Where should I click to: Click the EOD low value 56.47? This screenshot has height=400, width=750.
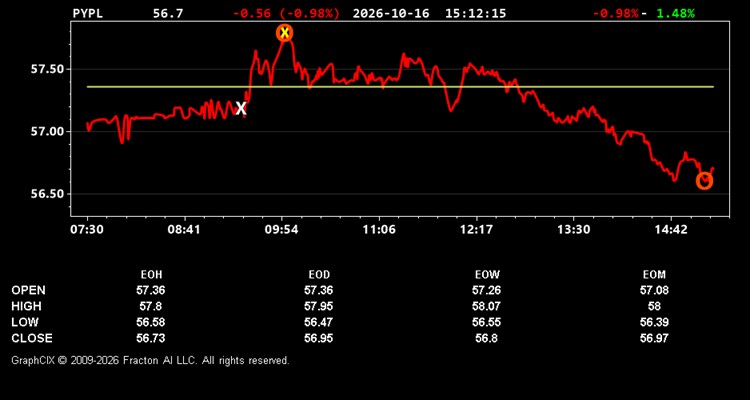point(319,322)
